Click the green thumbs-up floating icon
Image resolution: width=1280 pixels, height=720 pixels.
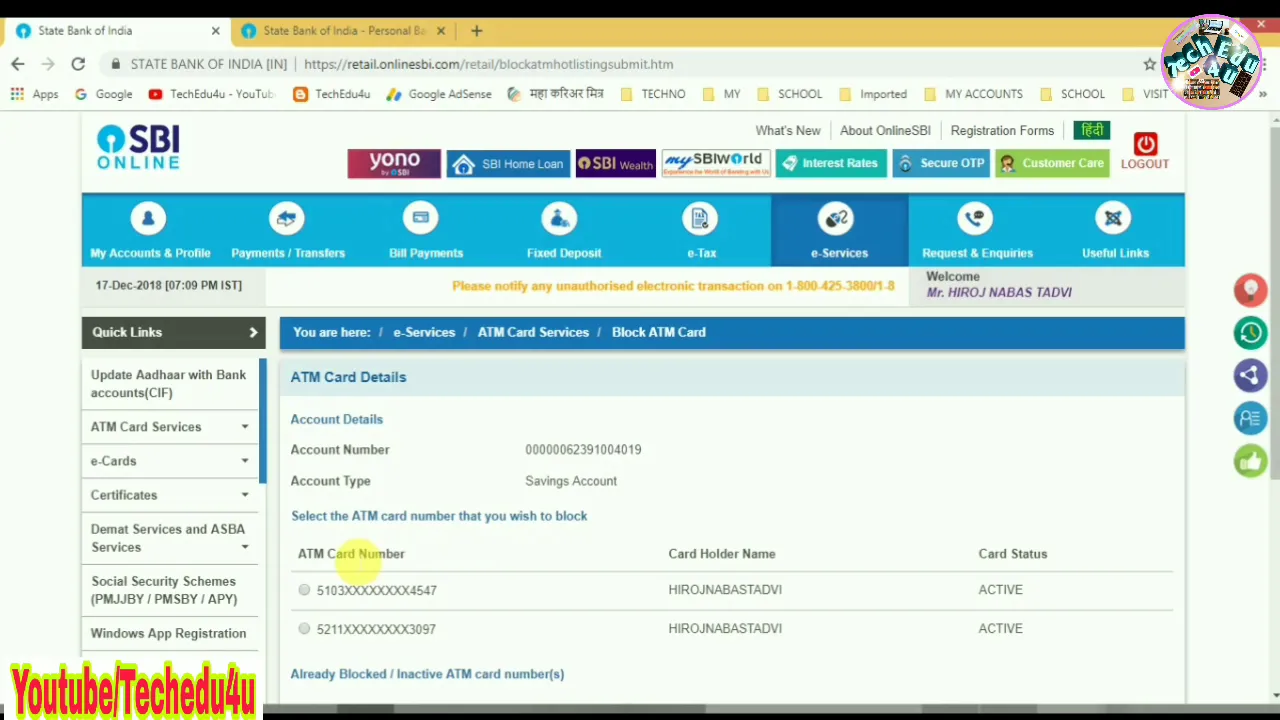coord(1250,461)
